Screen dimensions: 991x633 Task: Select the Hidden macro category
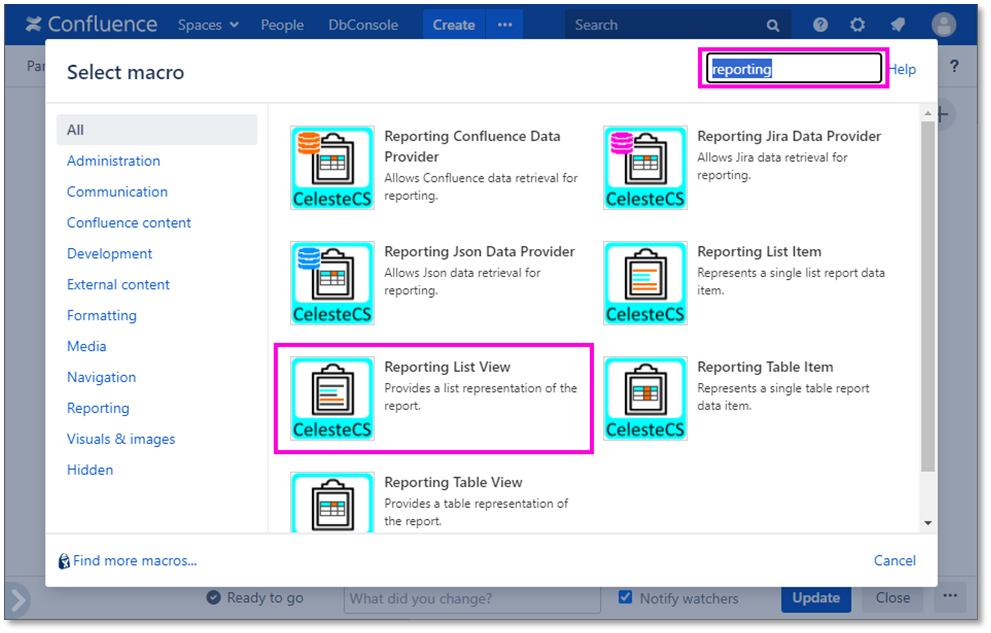[x=90, y=471]
